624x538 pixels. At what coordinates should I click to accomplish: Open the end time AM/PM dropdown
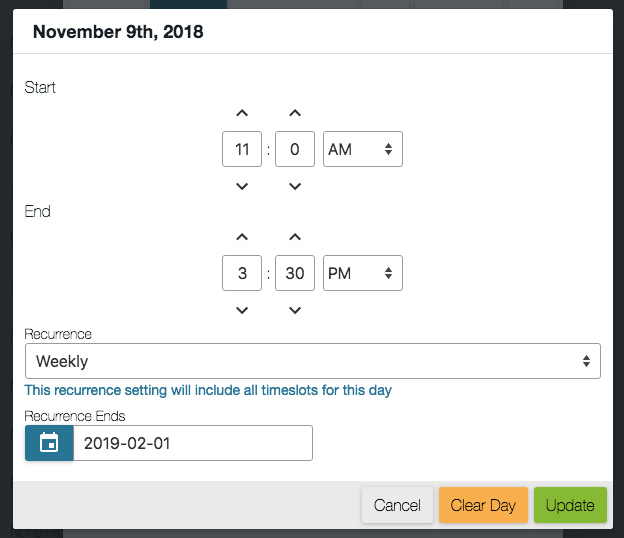click(363, 274)
